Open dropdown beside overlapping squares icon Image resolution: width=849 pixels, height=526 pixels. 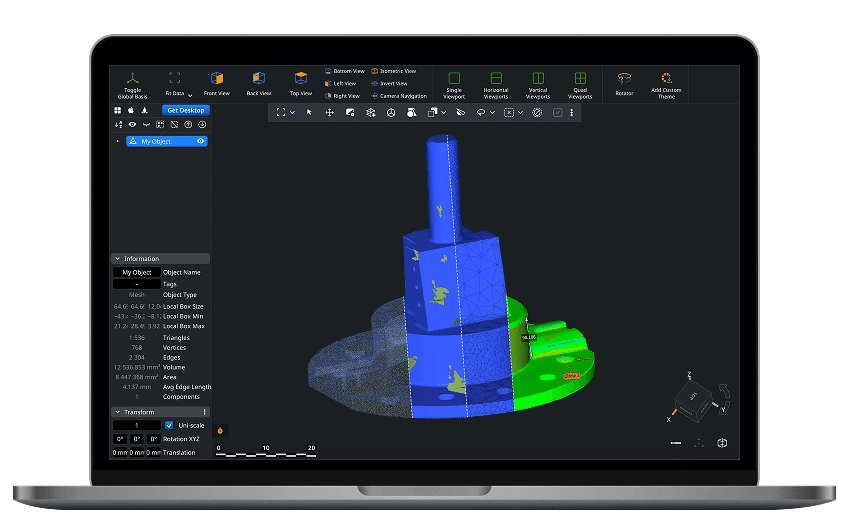pyautogui.click(x=444, y=113)
